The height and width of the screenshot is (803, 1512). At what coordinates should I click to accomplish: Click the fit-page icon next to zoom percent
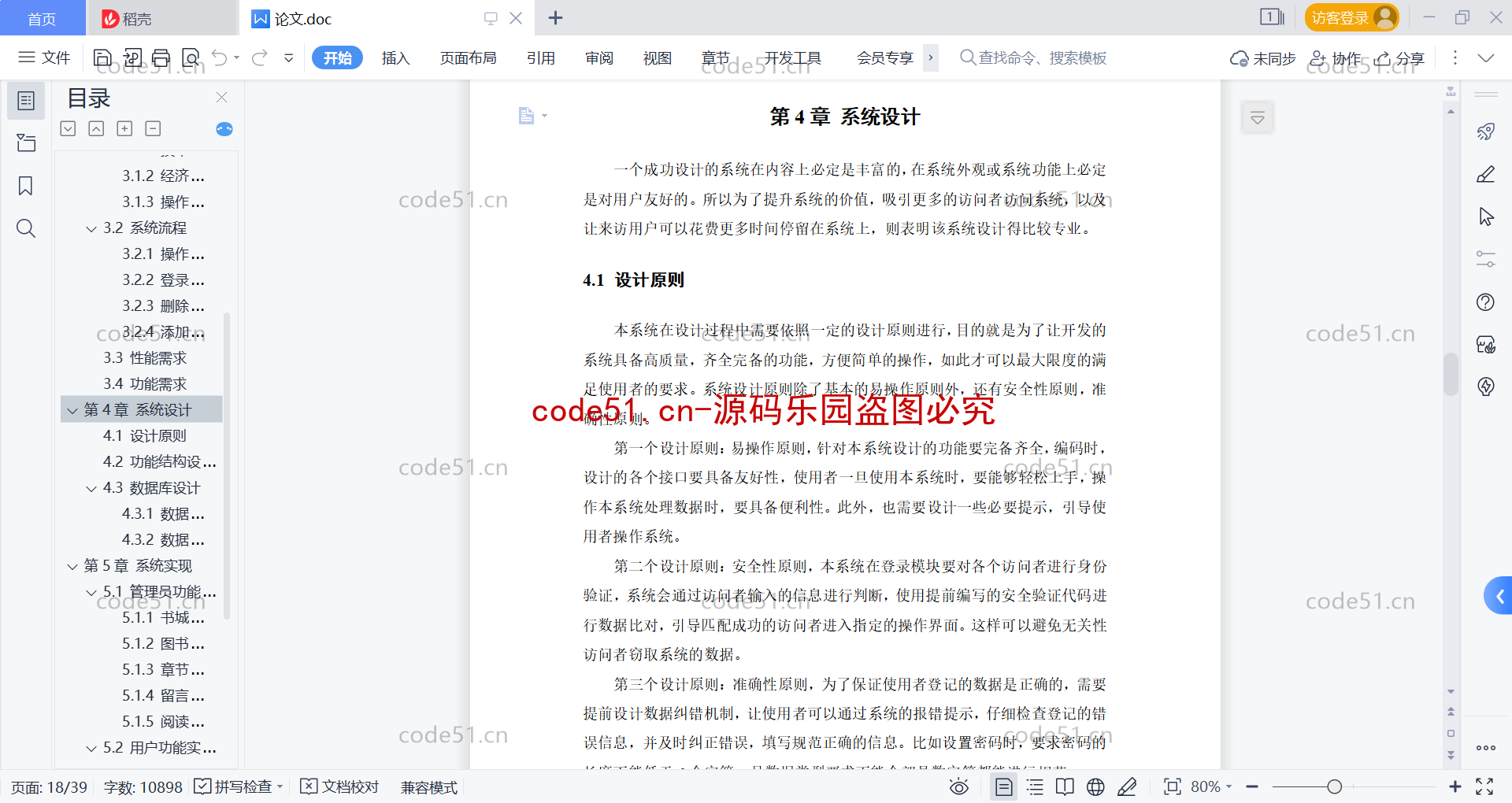1173,786
